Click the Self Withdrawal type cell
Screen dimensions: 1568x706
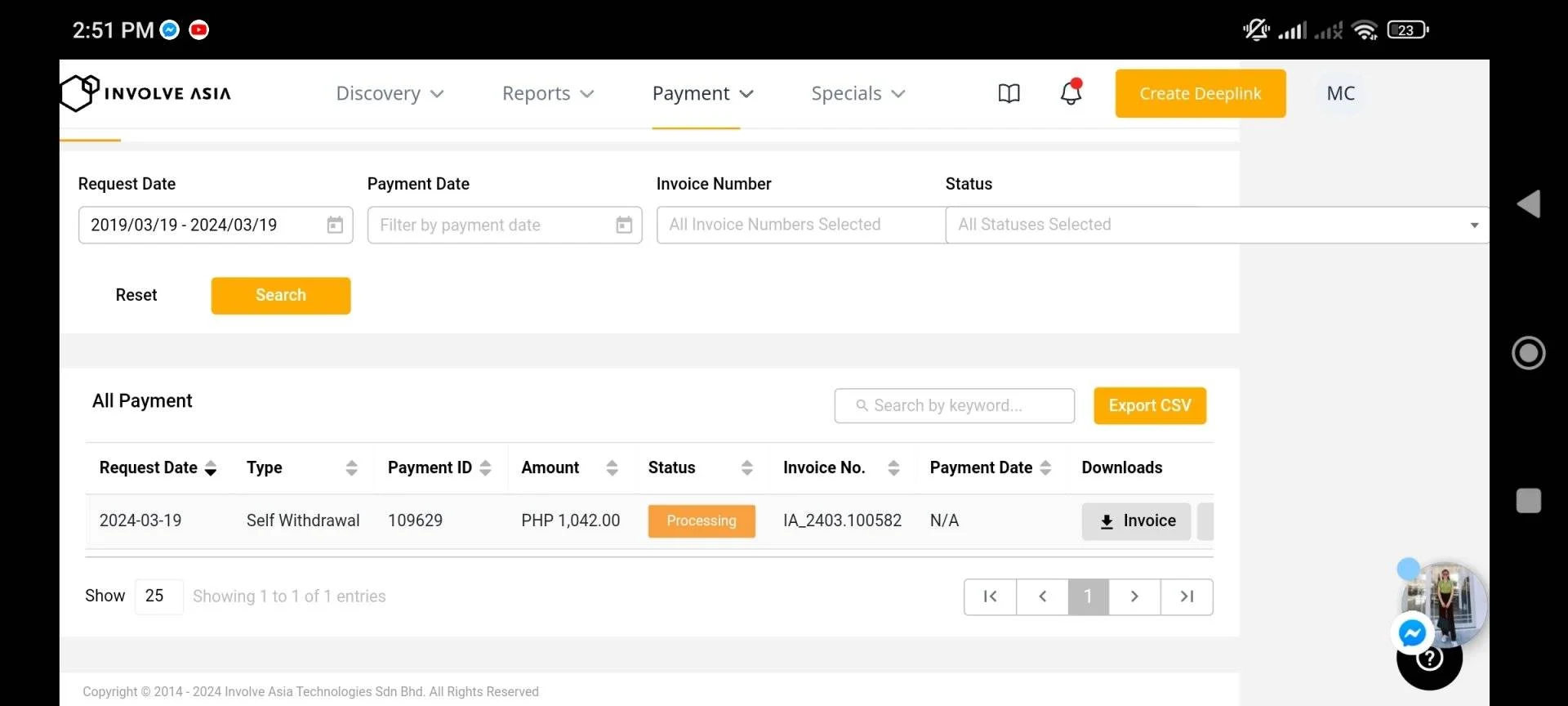click(x=303, y=521)
